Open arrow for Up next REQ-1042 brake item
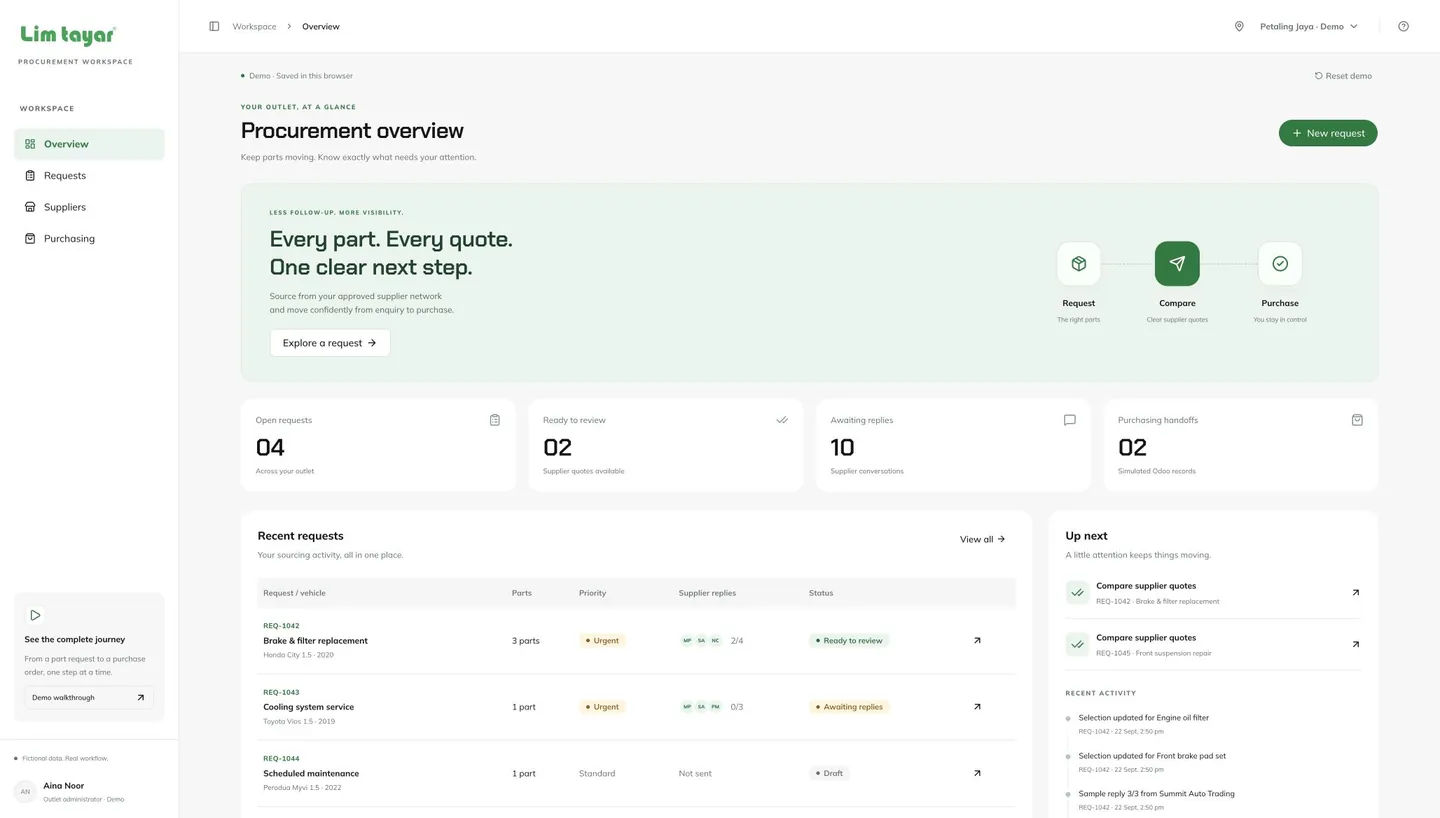The height and width of the screenshot is (818, 1440). 1356,593
